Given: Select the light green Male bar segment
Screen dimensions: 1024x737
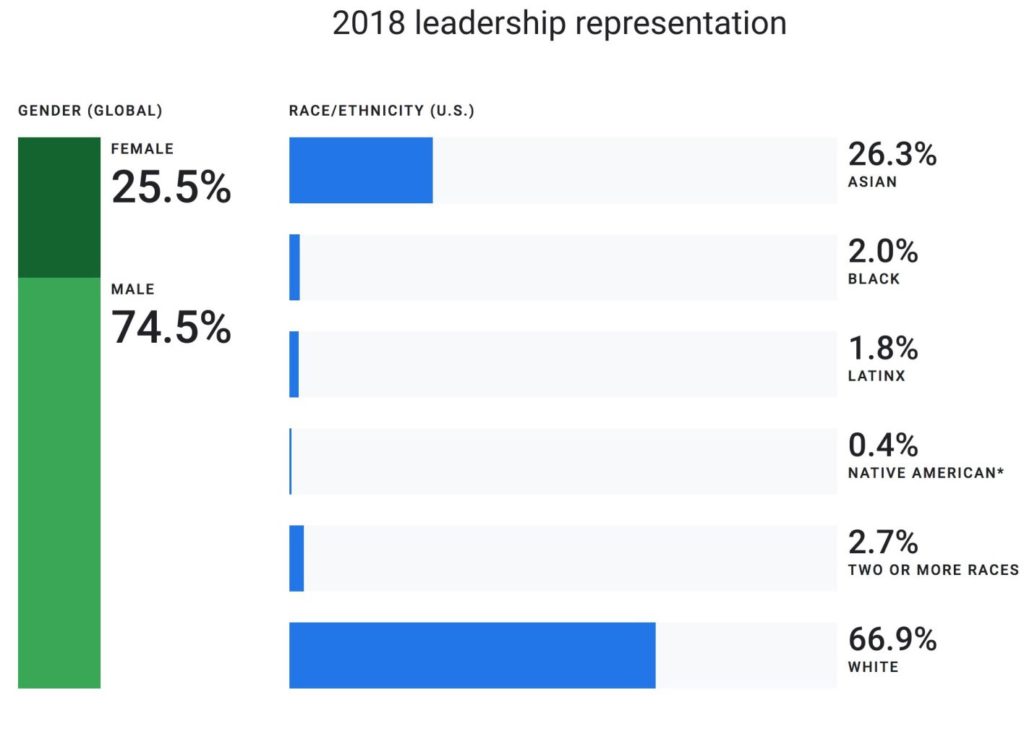Looking at the screenshot, I should pyautogui.click(x=59, y=482).
